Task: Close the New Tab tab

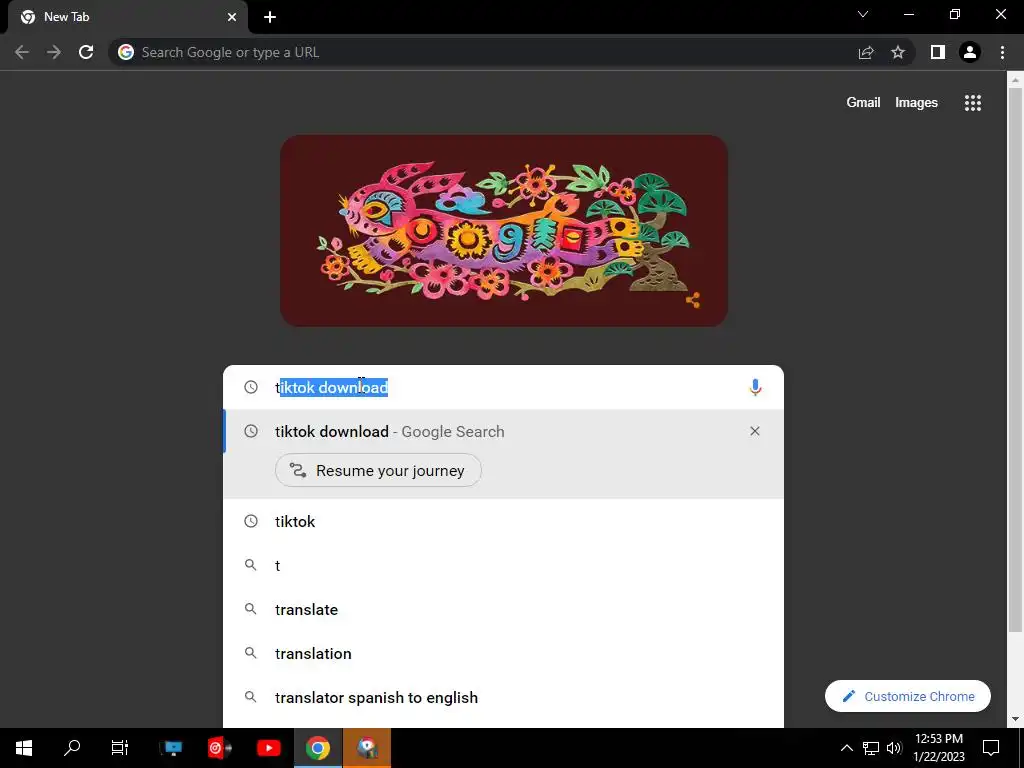Action: [x=232, y=17]
